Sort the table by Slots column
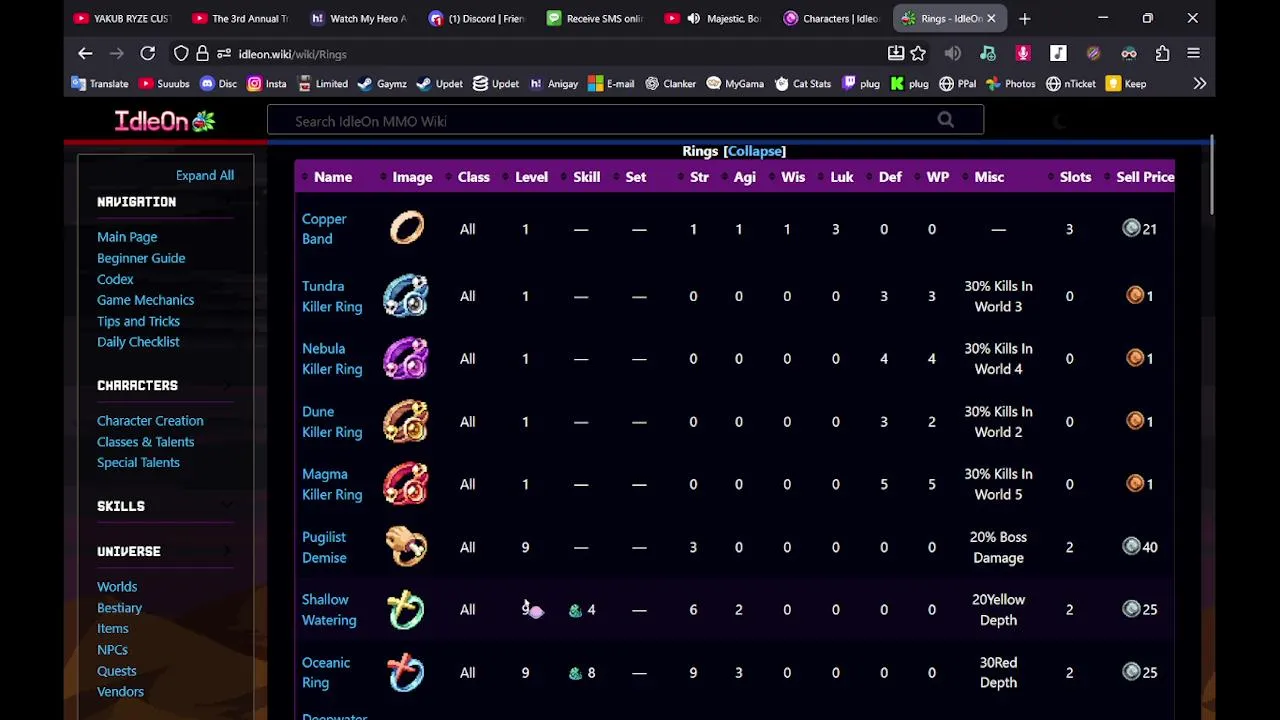Image resolution: width=1280 pixels, height=720 pixels. pos(1075,177)
